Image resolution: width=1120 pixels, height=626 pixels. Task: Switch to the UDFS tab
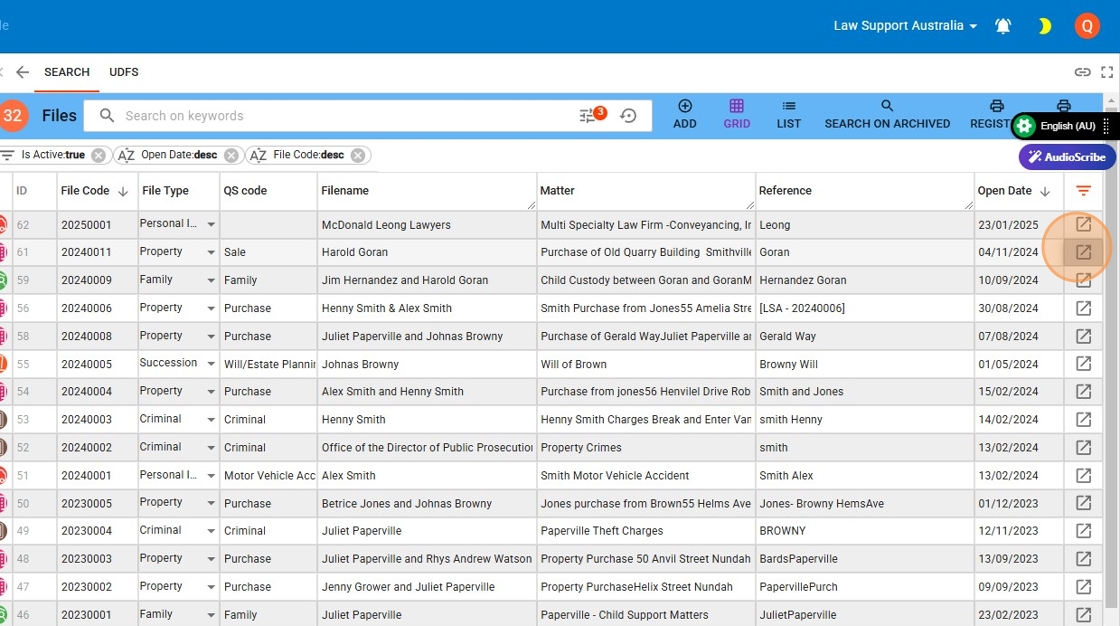tap(124, 72)
